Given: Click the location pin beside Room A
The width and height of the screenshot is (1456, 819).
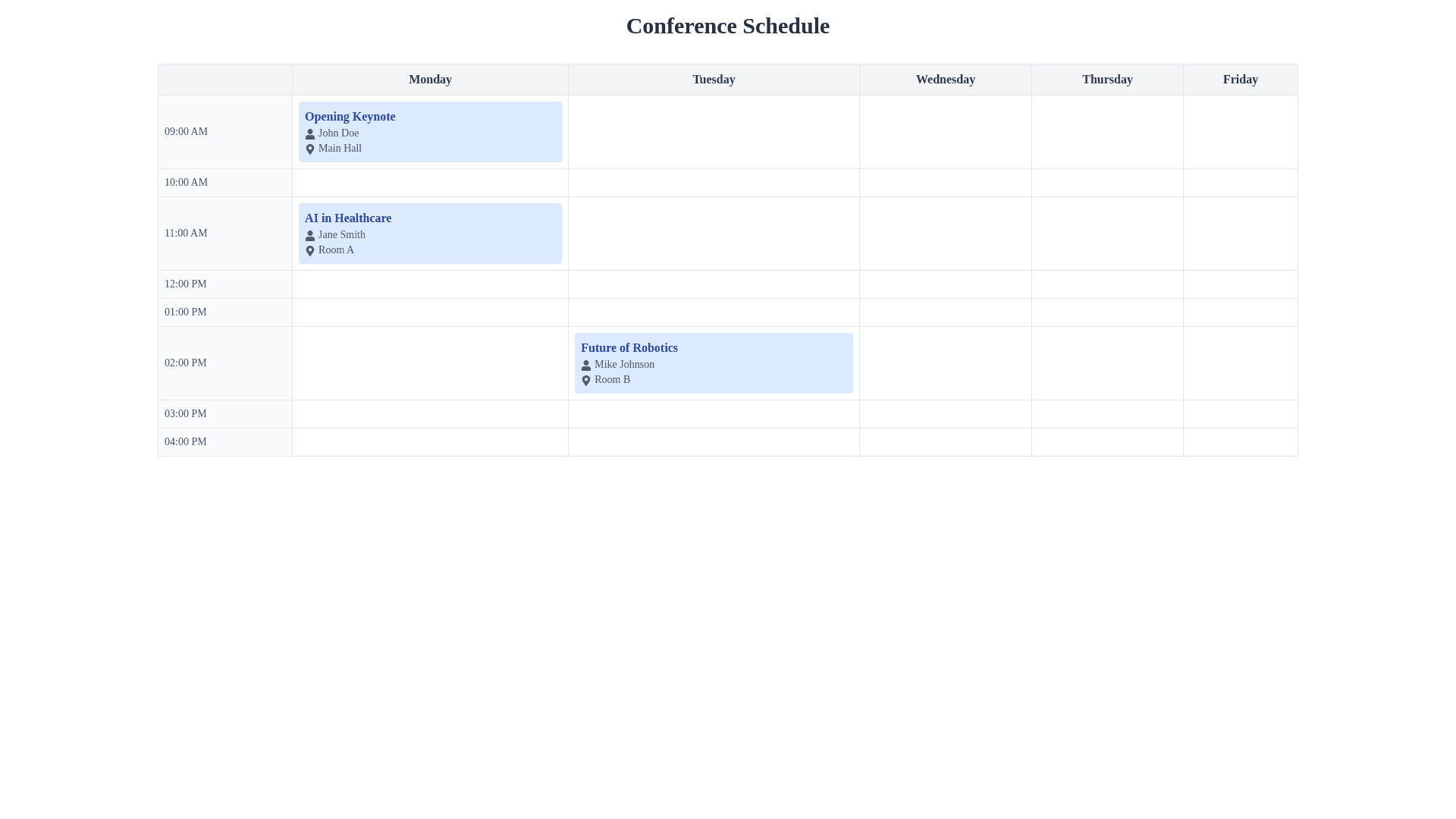Looking at the screenshot, I should click(x=310, y=251).
